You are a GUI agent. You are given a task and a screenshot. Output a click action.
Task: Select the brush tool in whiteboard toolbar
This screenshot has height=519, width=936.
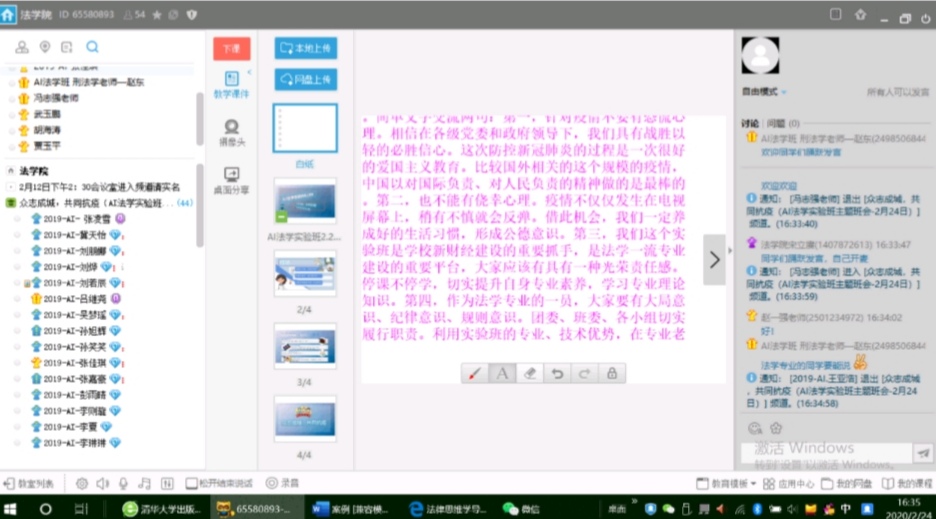(x=475, y=373)
